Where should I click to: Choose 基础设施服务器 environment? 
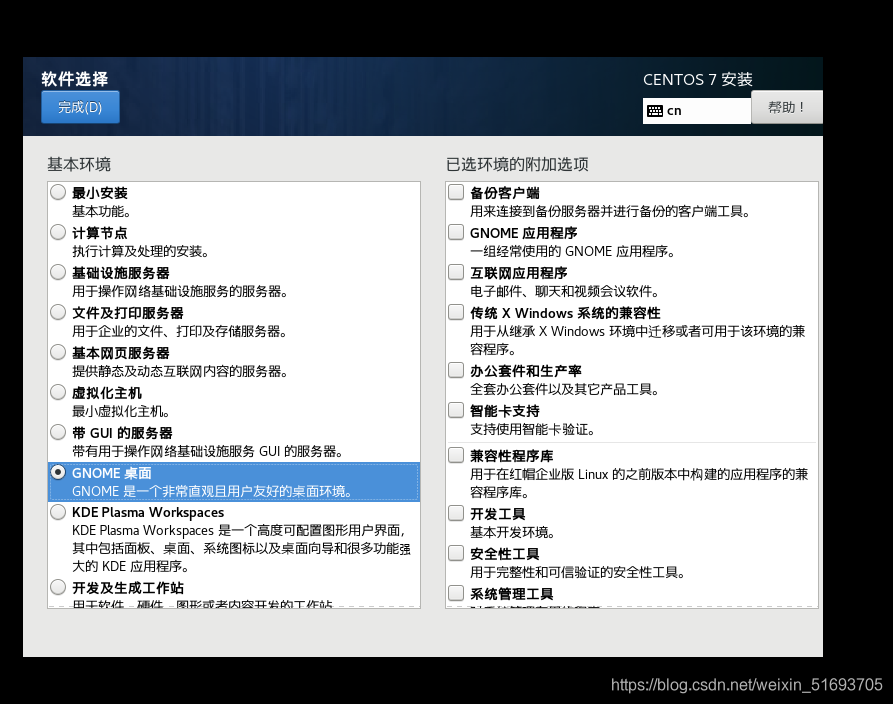58,272
